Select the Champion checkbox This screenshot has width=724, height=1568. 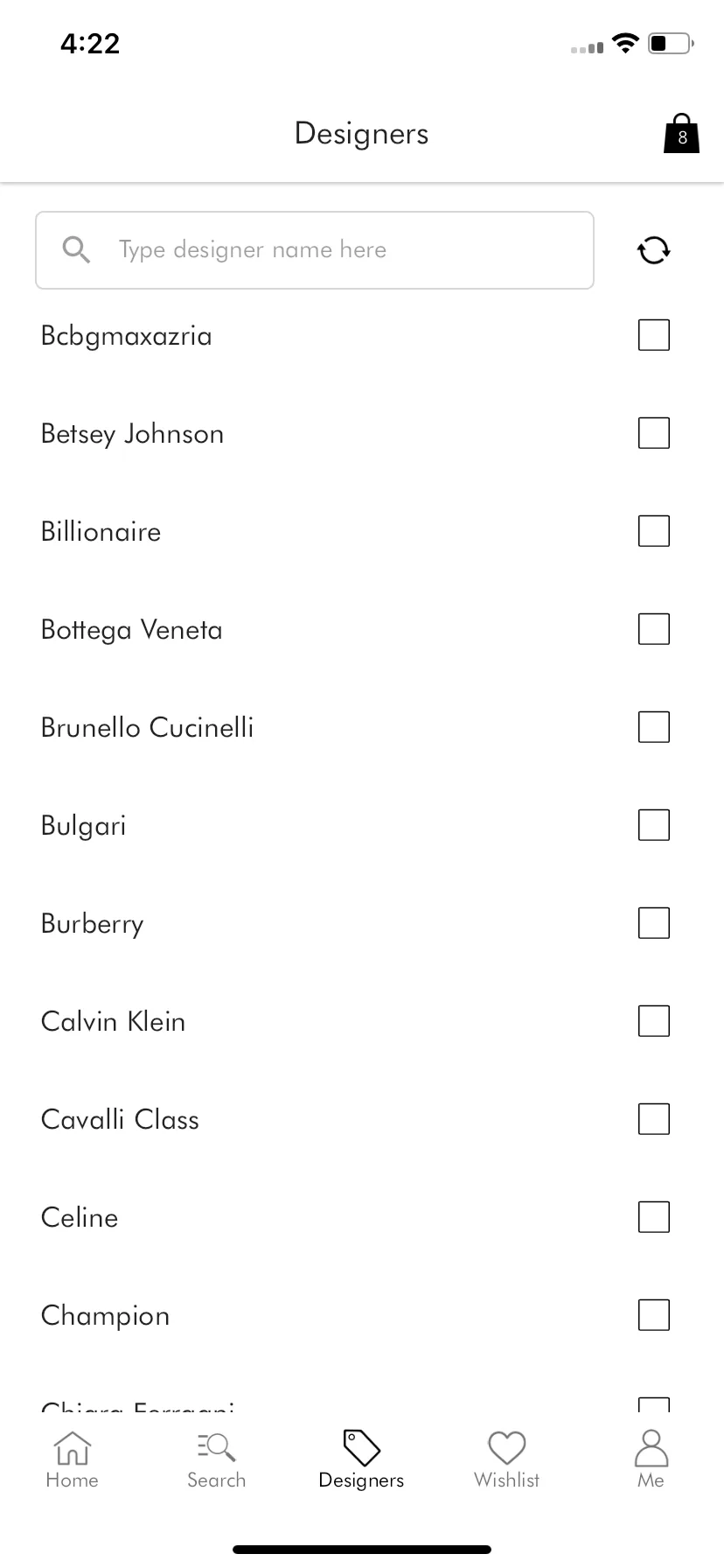[x=654, y=1314]
